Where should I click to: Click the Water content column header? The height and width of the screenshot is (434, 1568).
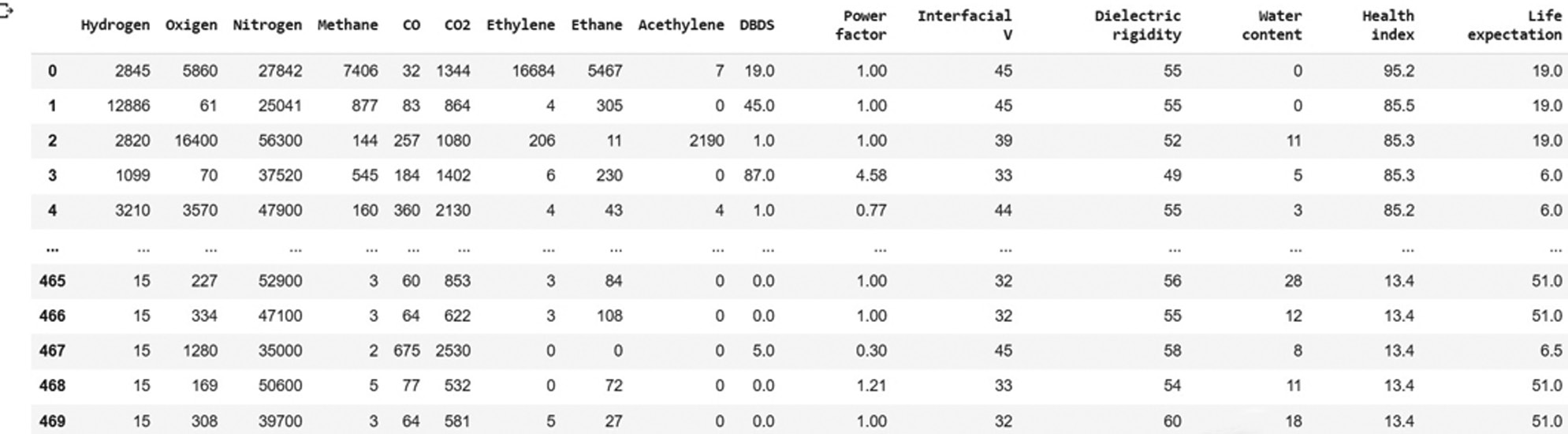click(1272, 25)
